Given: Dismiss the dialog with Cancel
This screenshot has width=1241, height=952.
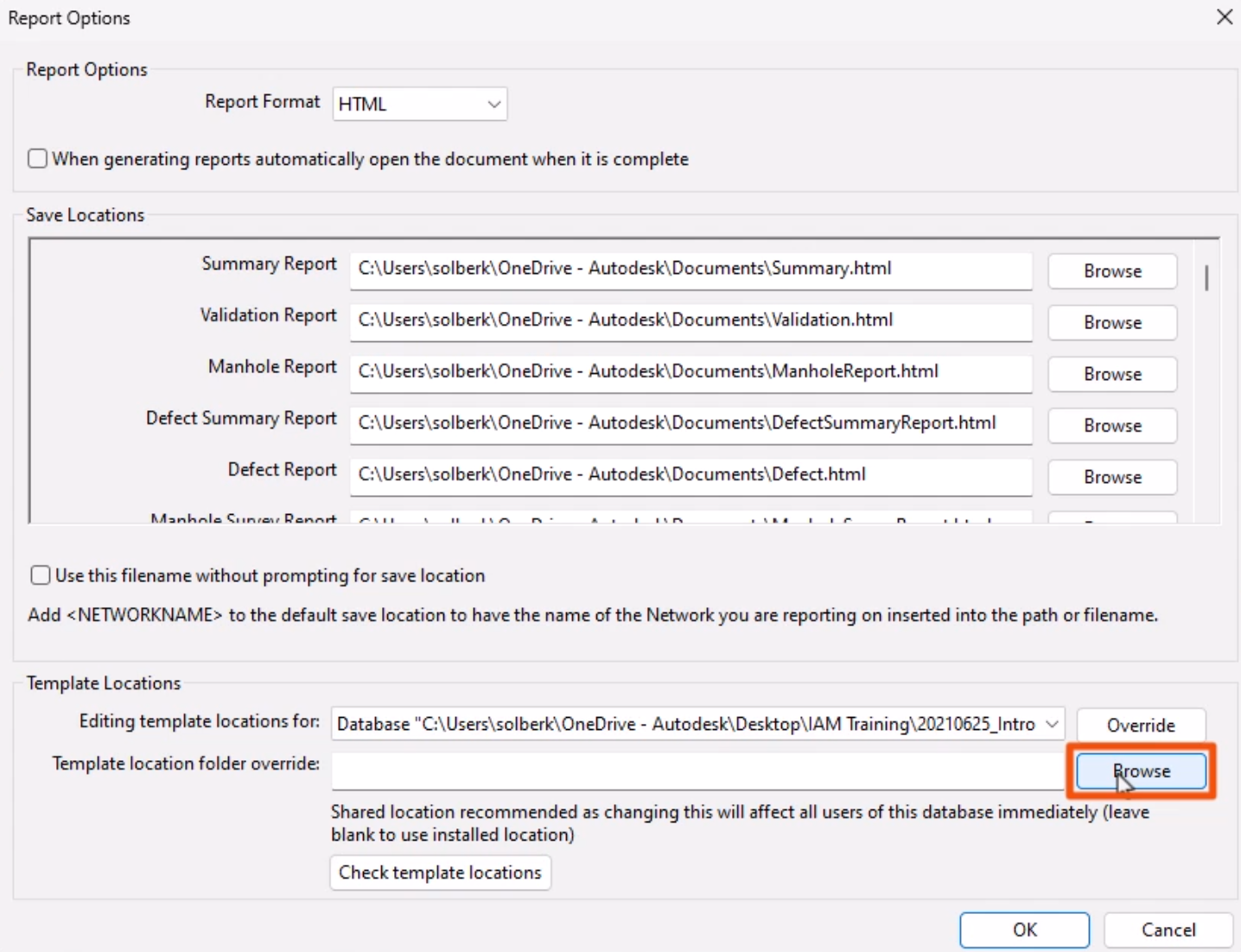Looking at the screenshot, I should tap(1168, 930).
